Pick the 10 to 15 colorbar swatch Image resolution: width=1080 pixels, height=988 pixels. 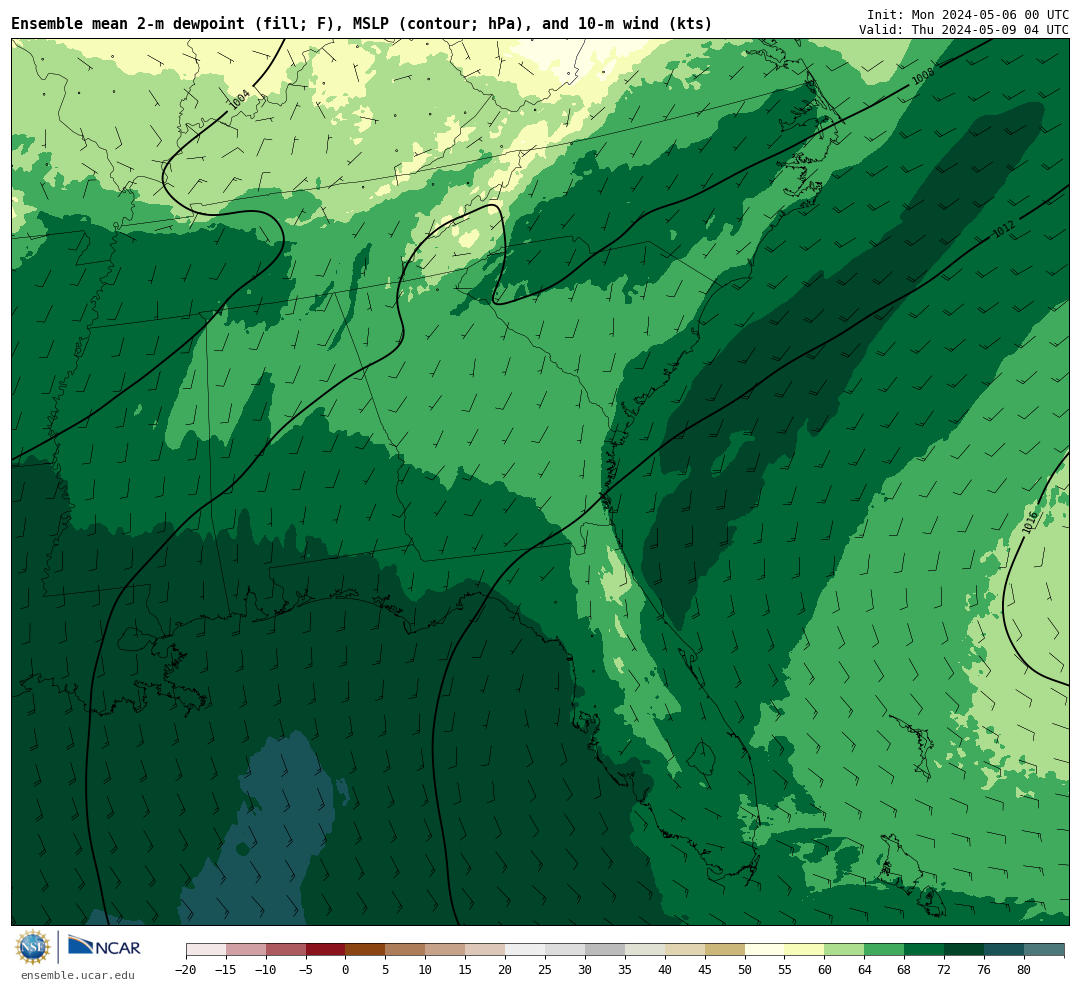pyautogui.click(x=445, y=950)
